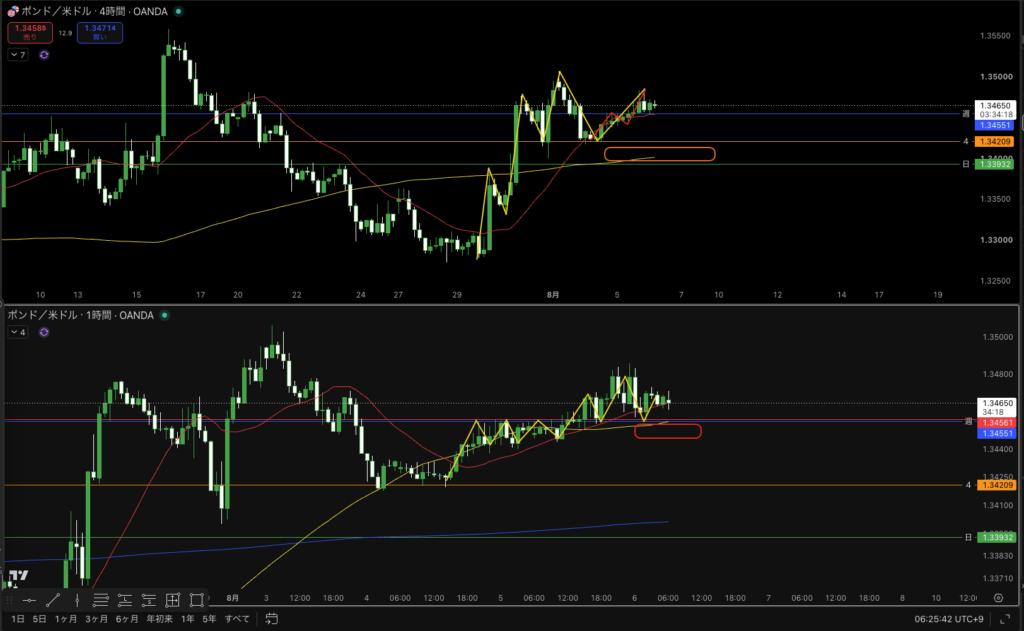Expand the 7 indicators legend in the 4-hour chart

point(18,55)
